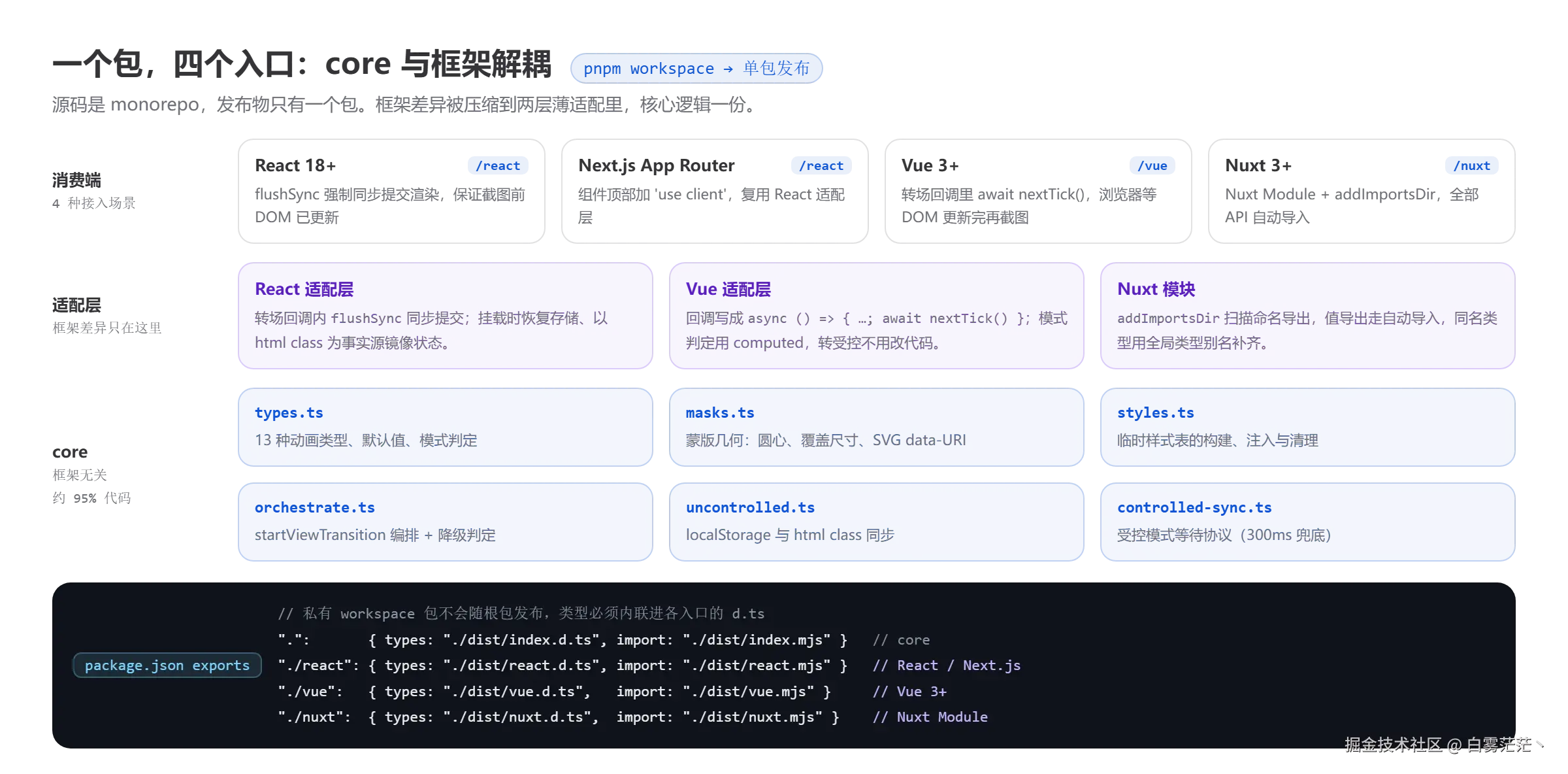
Task: Click the types.ts module card
Action: pyautogui.click(x=446, y=427)
